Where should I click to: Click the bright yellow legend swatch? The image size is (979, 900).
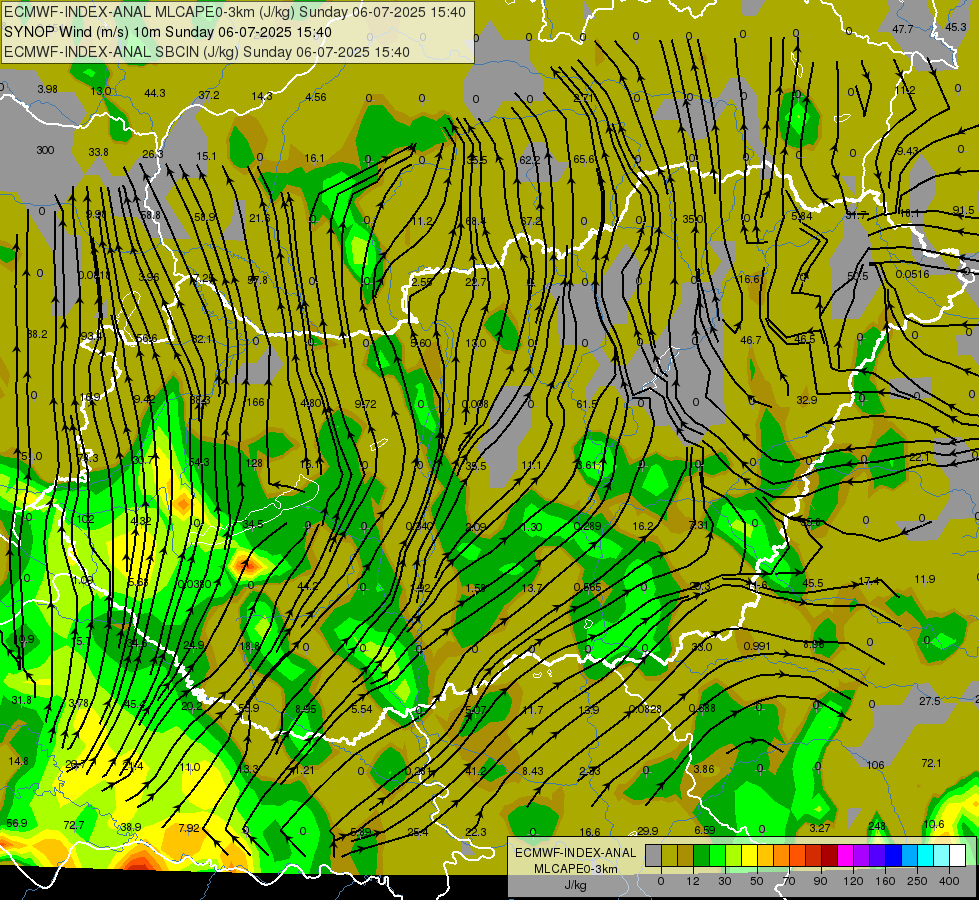click(749, 855)
